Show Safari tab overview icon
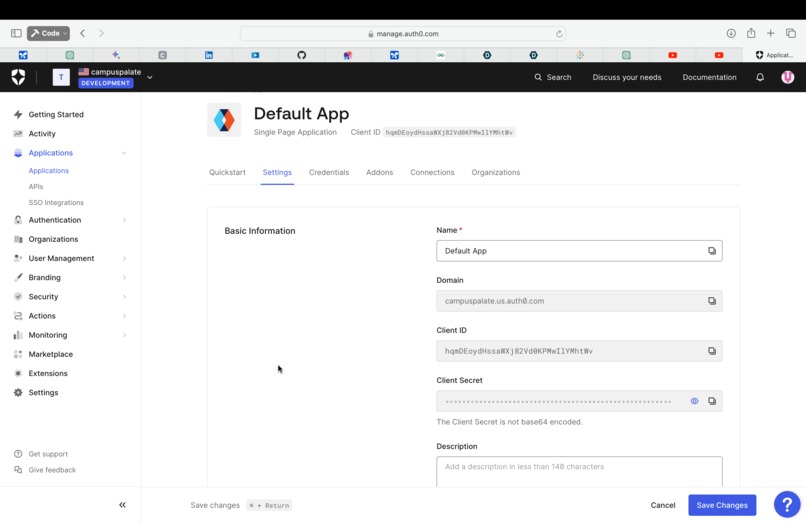Image resolution: width=806 pixels, height=523 pixels. point(791,33)
